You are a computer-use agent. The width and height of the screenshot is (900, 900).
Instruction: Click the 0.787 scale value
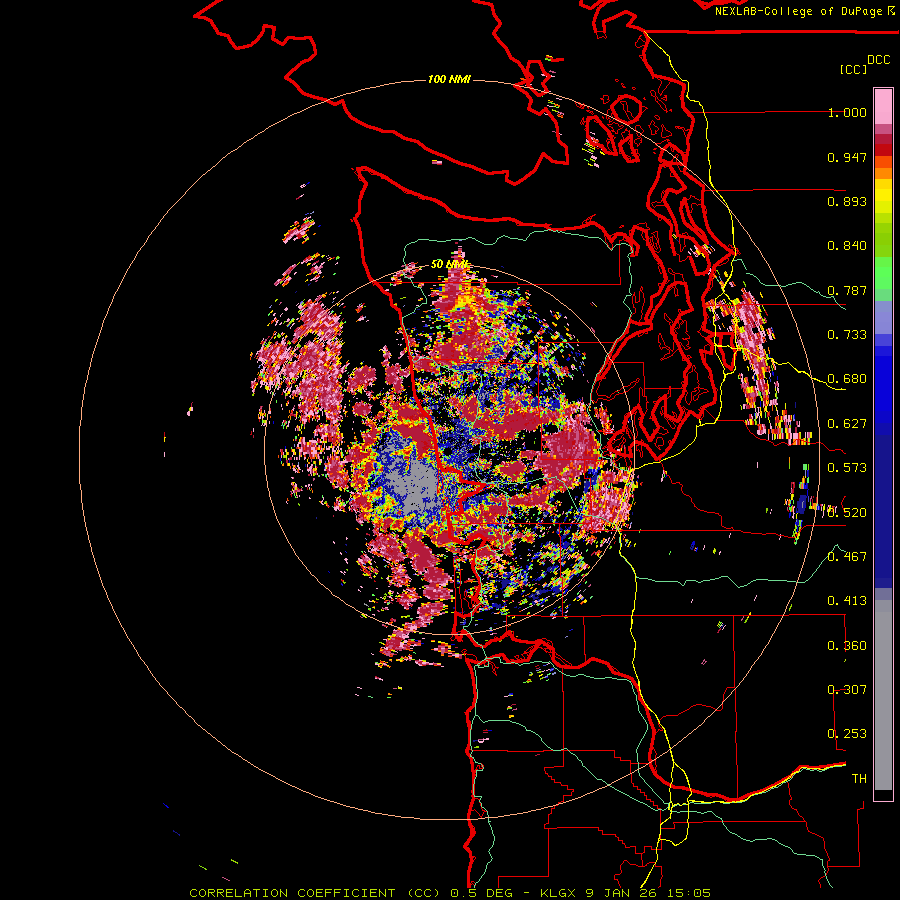pyautogui.click(x=847, y=290)
